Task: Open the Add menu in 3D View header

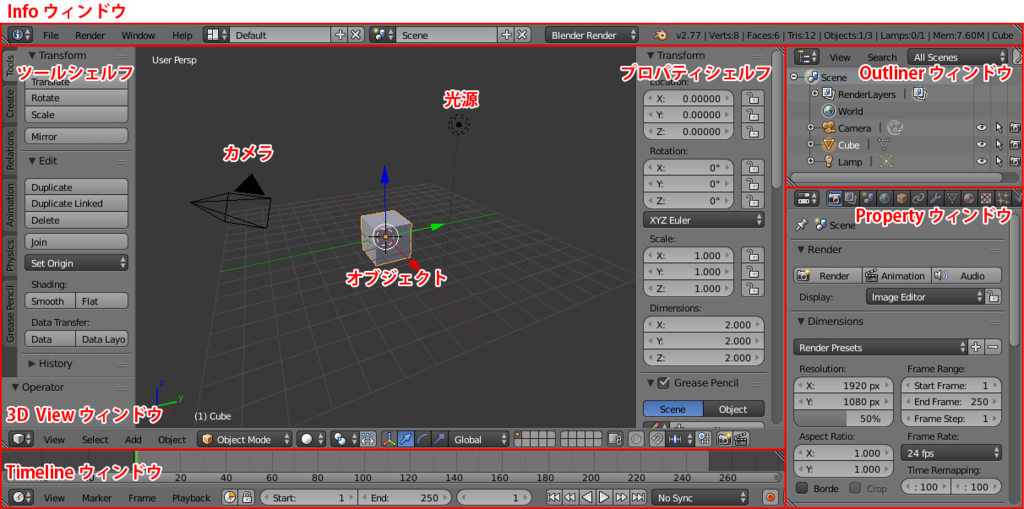Action: coord(133,439)
